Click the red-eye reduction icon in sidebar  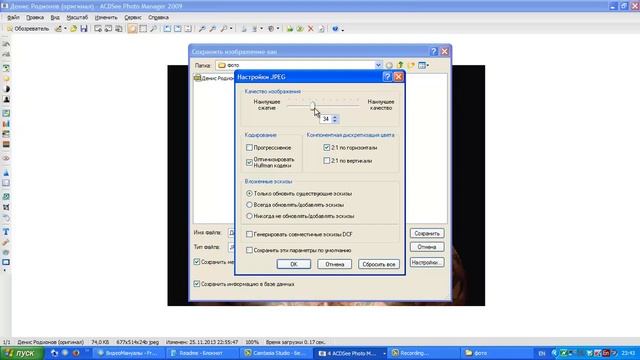click(6, 158)
